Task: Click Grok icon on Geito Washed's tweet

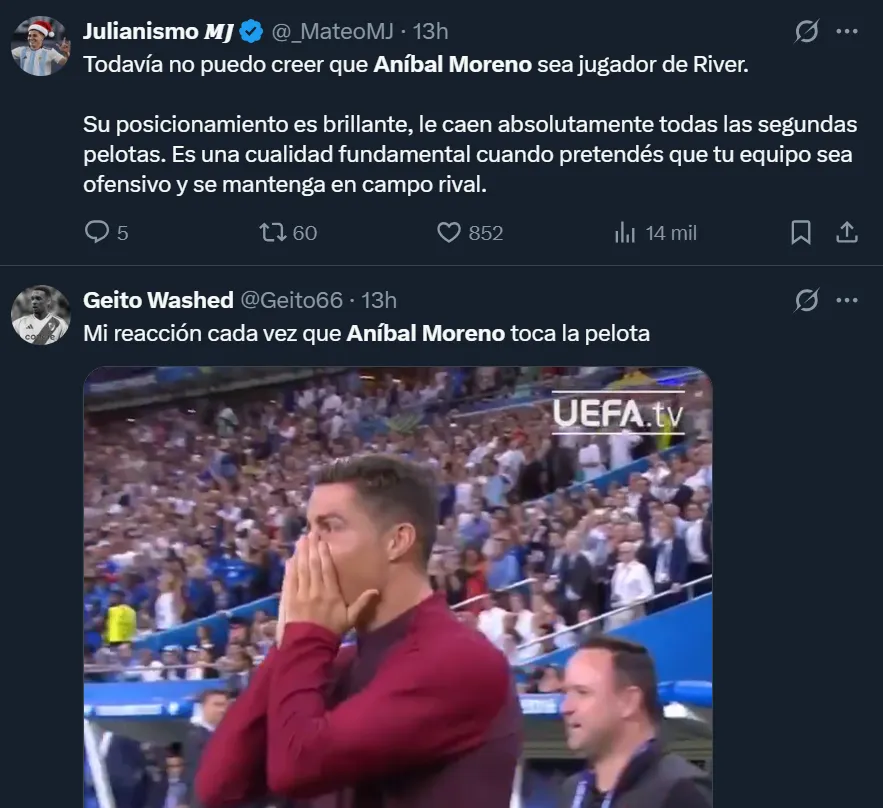Action: pos(806,300)
